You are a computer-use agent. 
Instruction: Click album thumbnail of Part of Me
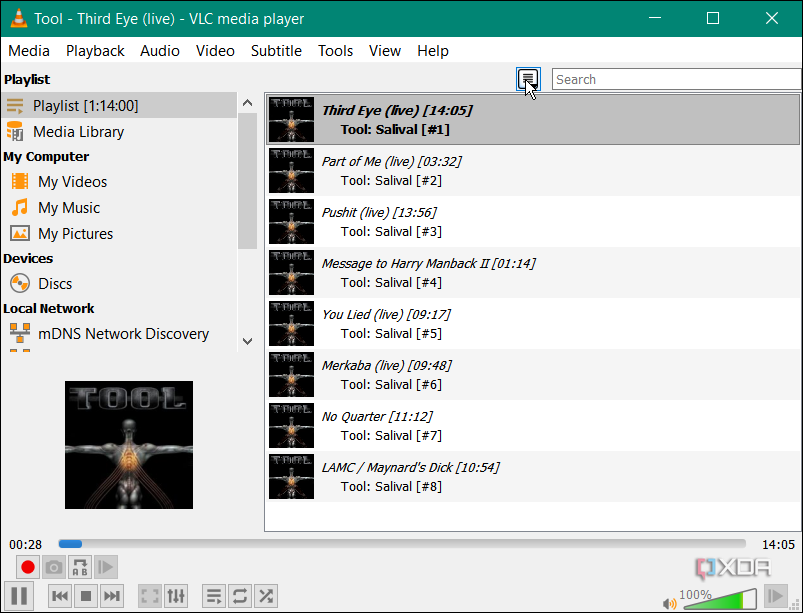point(291,171)
